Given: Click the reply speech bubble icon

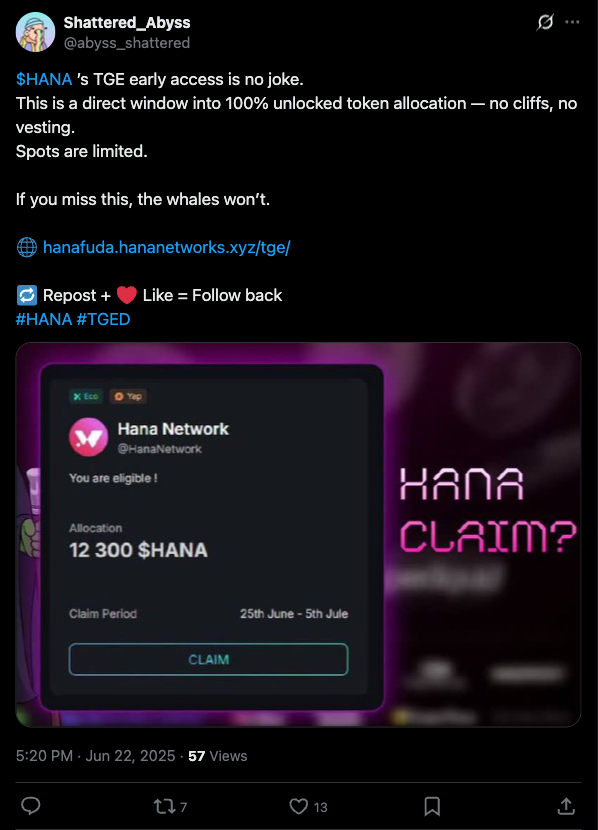Looking at the screenshot, I should [x=31, y=806].
